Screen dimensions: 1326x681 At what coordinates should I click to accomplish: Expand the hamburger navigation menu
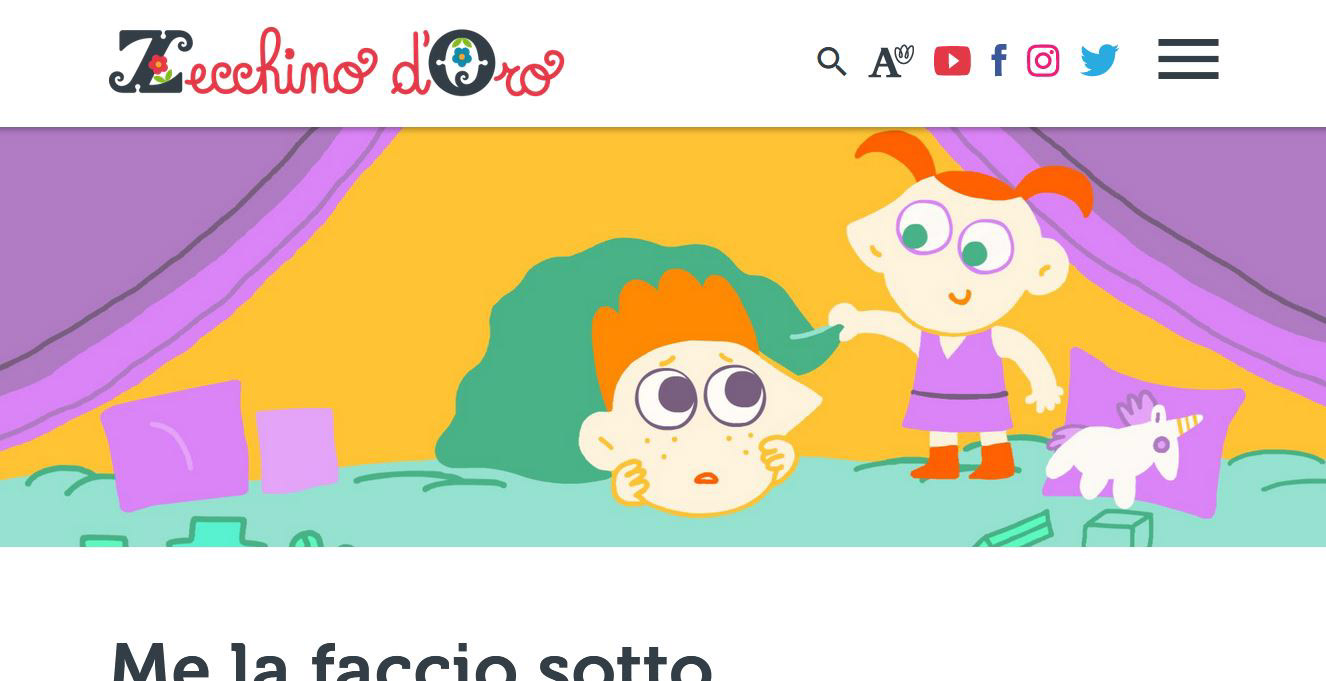(x=1188, y=59)
